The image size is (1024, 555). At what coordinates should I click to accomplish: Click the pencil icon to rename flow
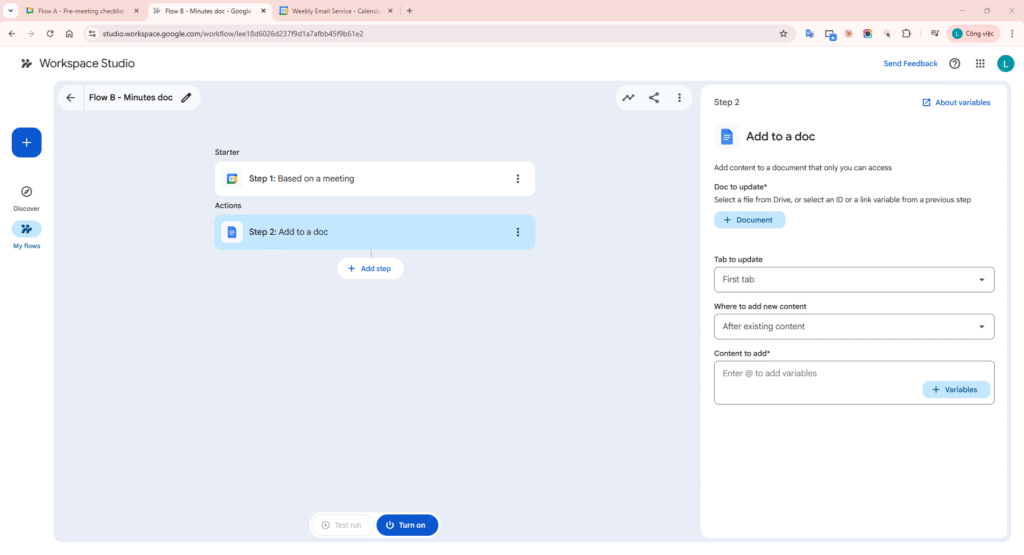(186, 98)
